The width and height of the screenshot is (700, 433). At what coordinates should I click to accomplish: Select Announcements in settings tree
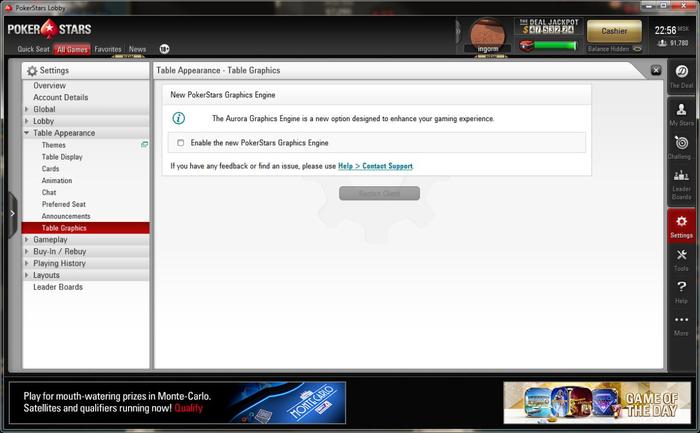click(x=66, y=216)
